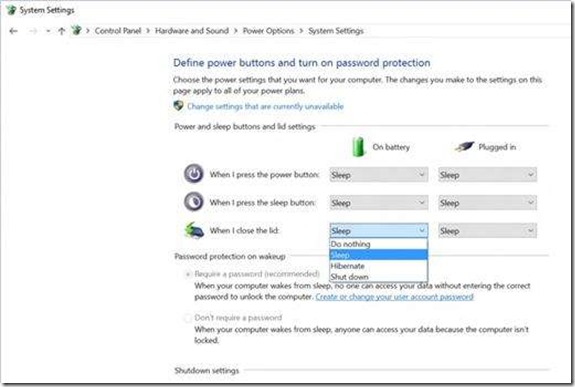Viewport: 575px width, 387px height.
Task: Choose Sleep in the open lid list
Action: click(378, 255)
